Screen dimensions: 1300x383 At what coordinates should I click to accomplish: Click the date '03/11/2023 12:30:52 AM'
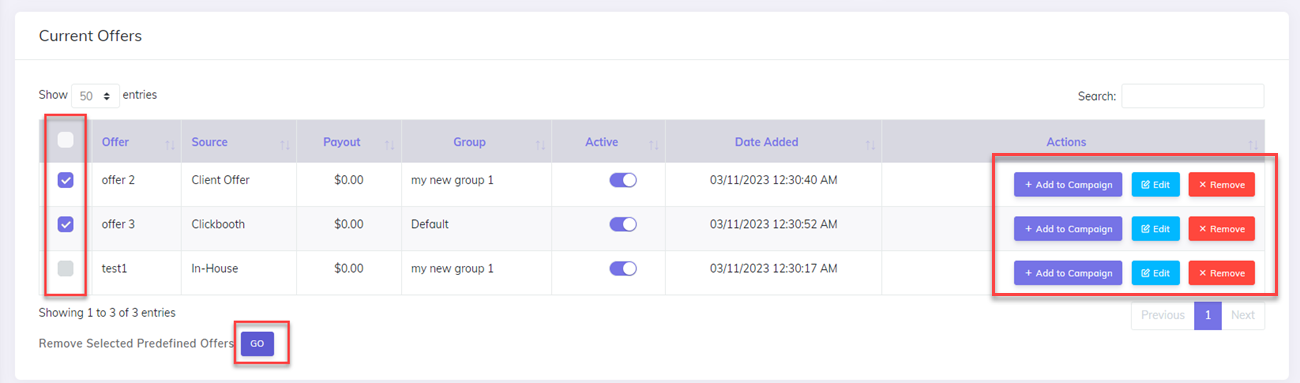772,224
